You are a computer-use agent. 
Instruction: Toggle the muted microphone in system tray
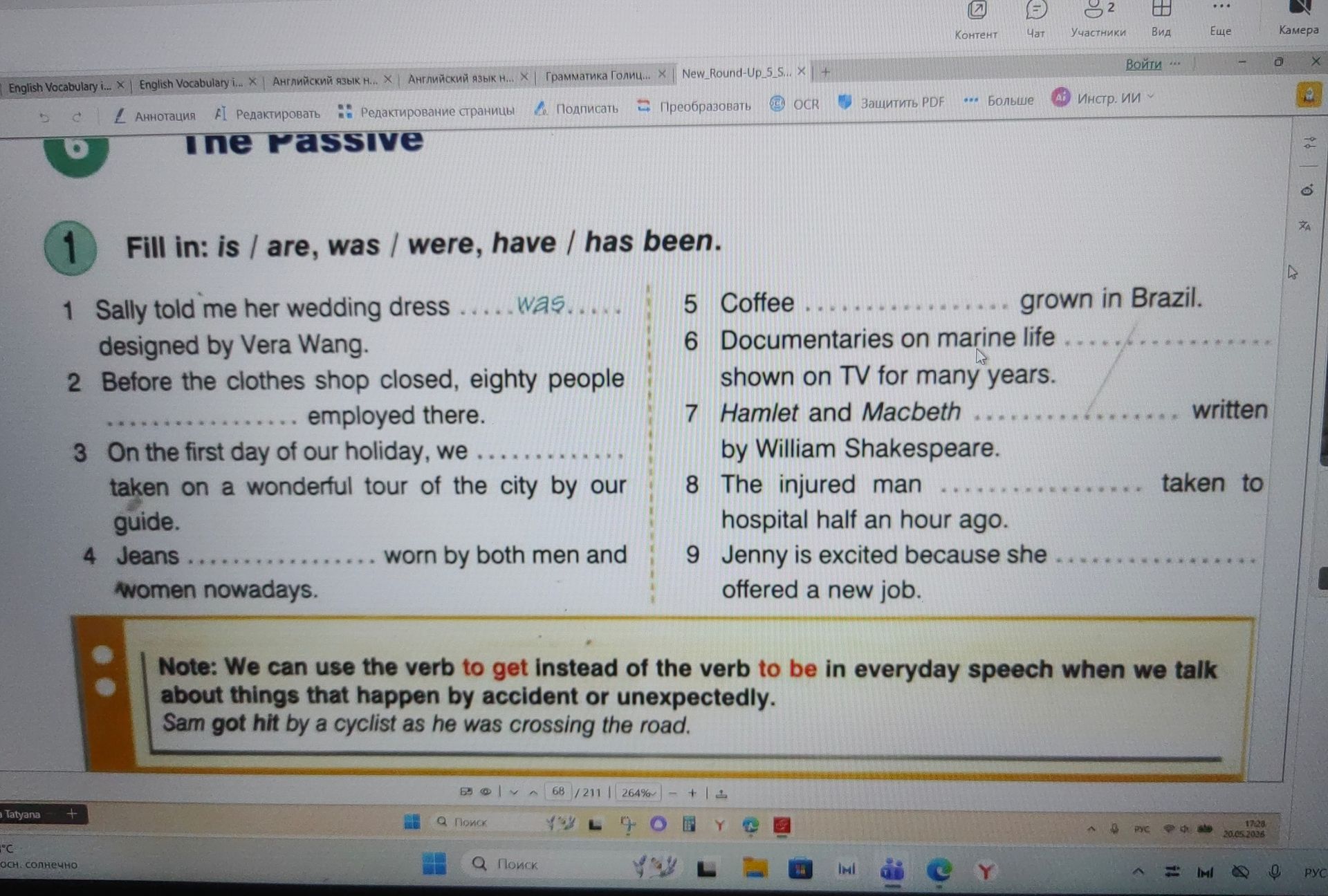tap(1274, 872)
